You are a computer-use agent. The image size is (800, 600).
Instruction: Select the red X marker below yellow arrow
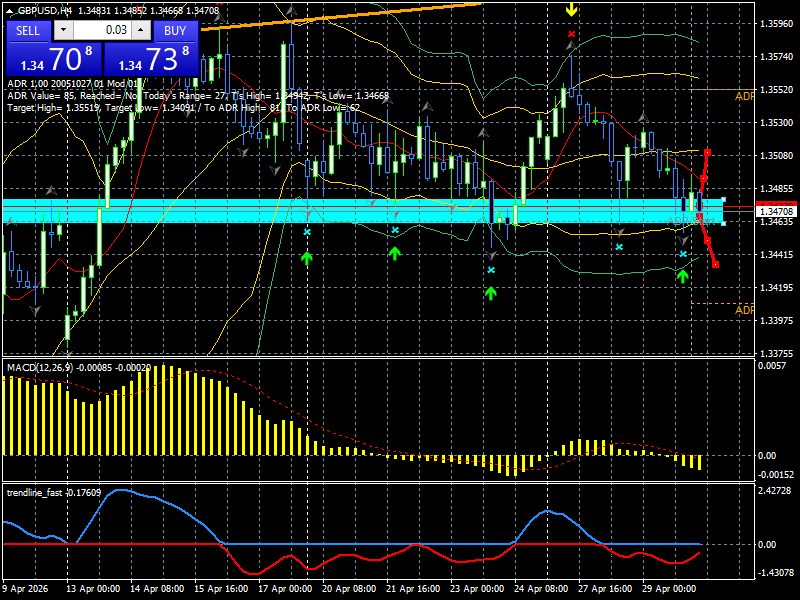[571, 34]
